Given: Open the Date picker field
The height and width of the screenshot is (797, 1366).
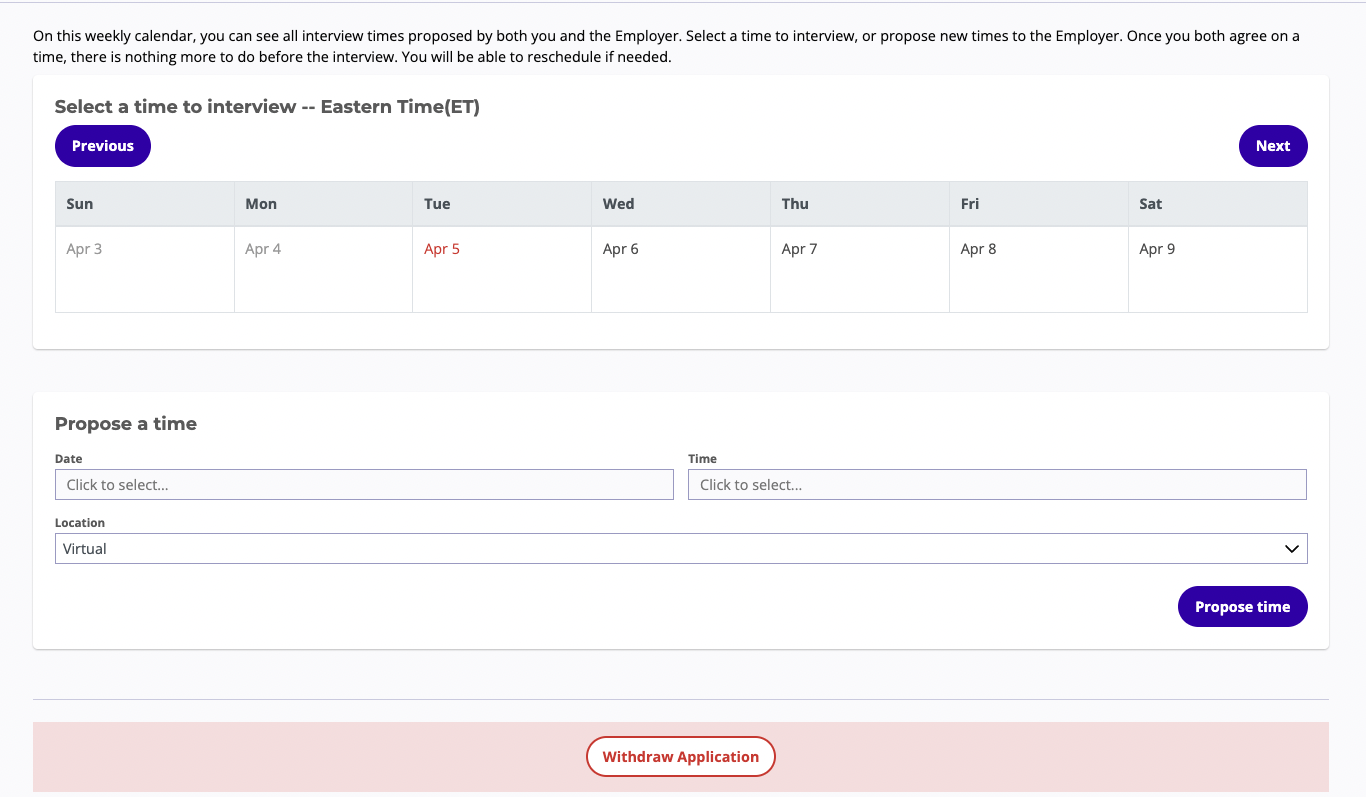Looking at the screenshot, I should 364,485.
